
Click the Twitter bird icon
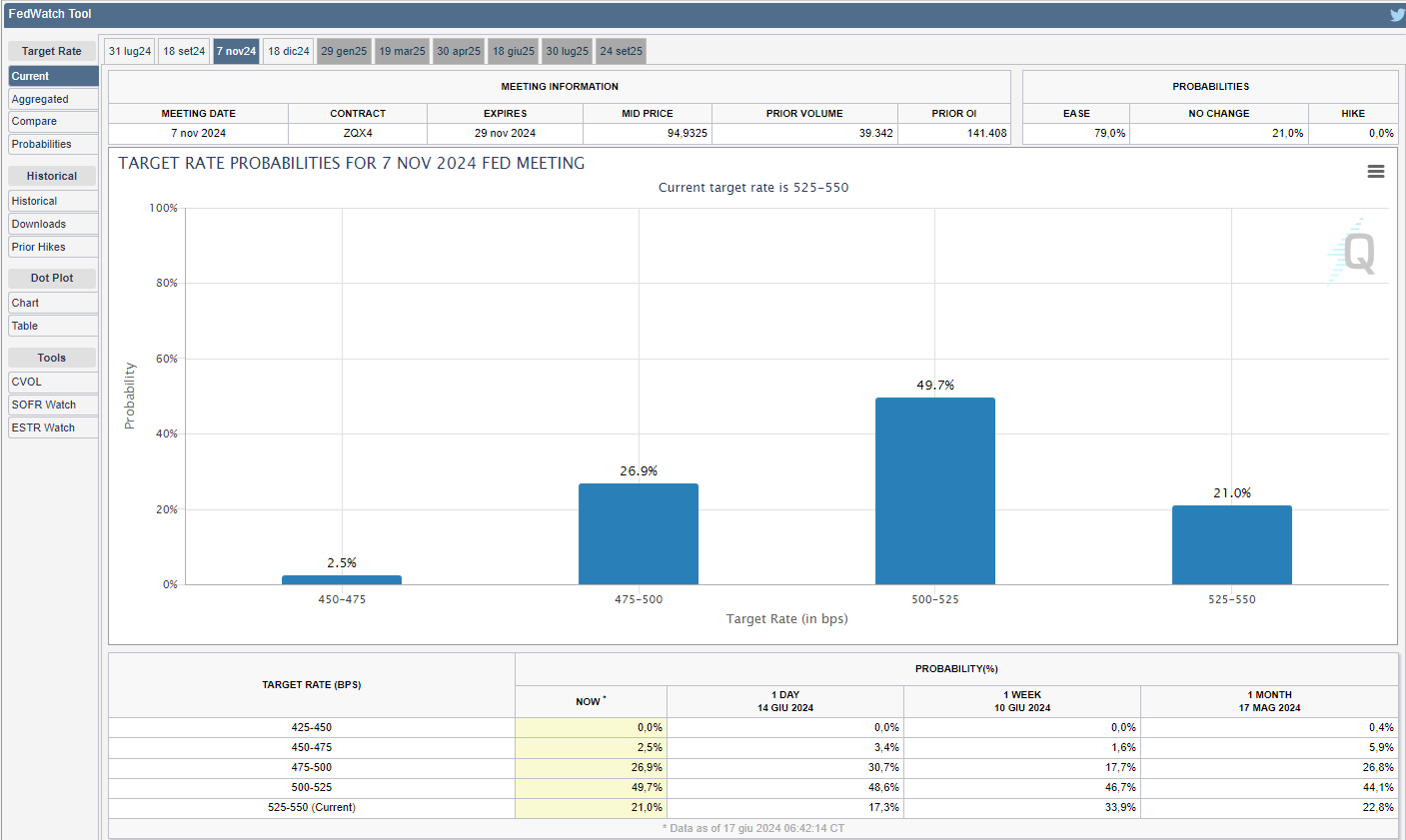pos(1396,15)
